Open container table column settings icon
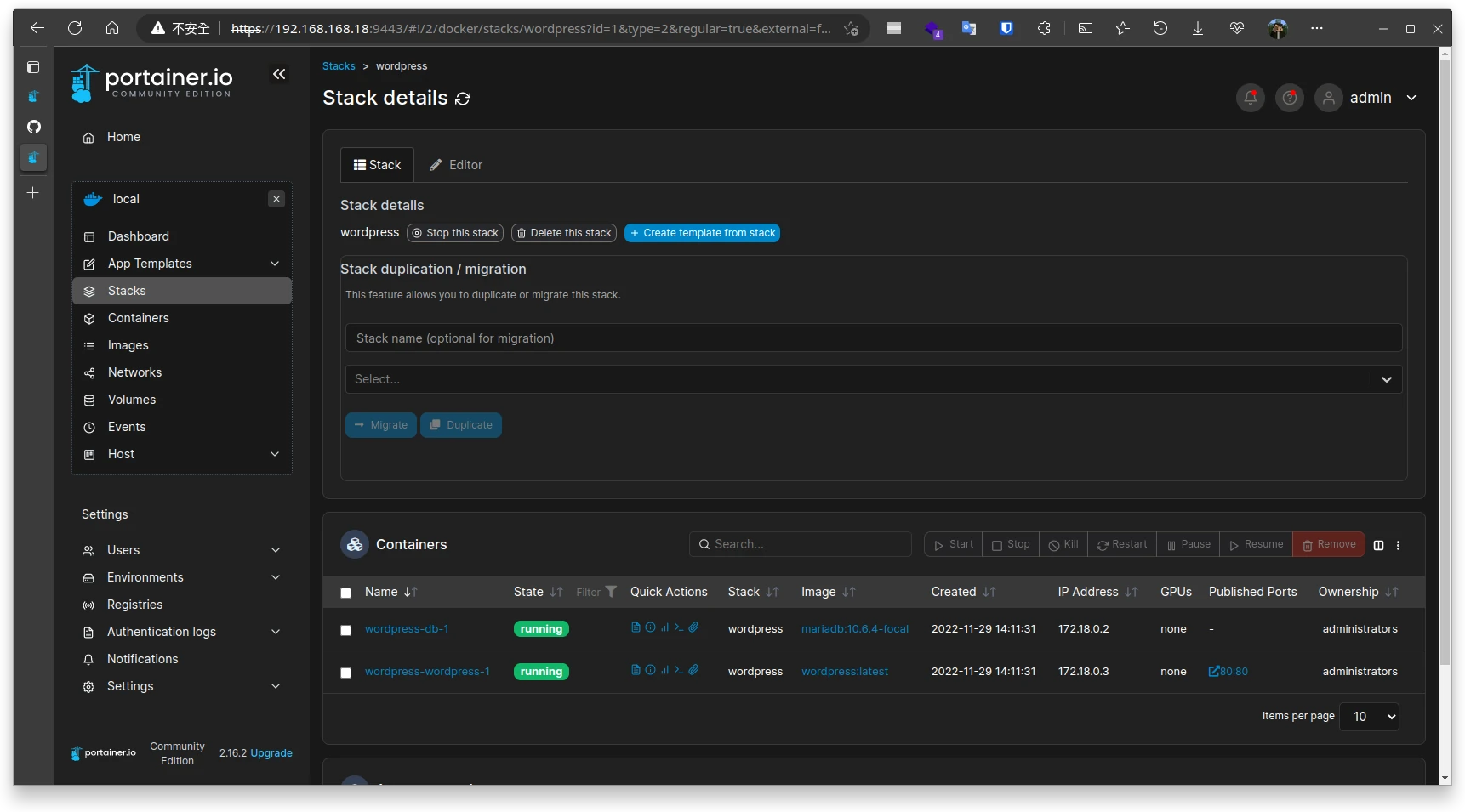Viewport: 1465px width, 812px height. (x=1378, y=545)
